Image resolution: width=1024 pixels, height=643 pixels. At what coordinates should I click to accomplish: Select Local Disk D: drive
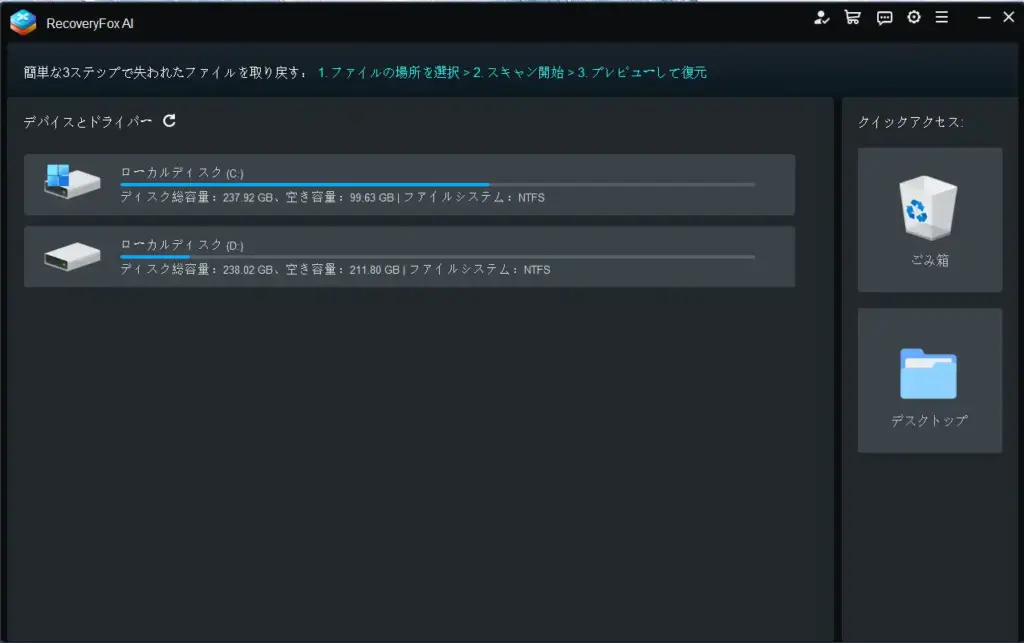pos(400,256)
